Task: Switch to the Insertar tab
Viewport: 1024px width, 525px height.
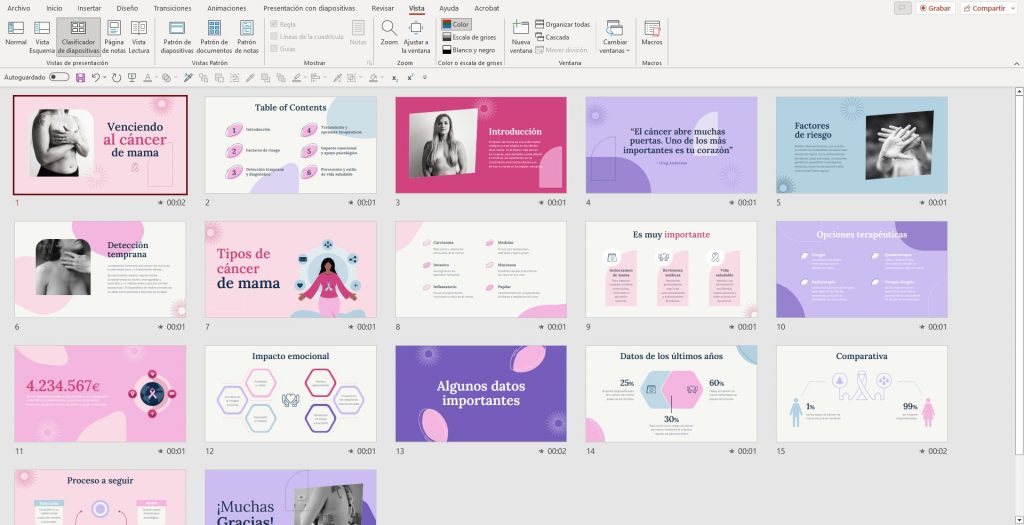Action: 89,8
